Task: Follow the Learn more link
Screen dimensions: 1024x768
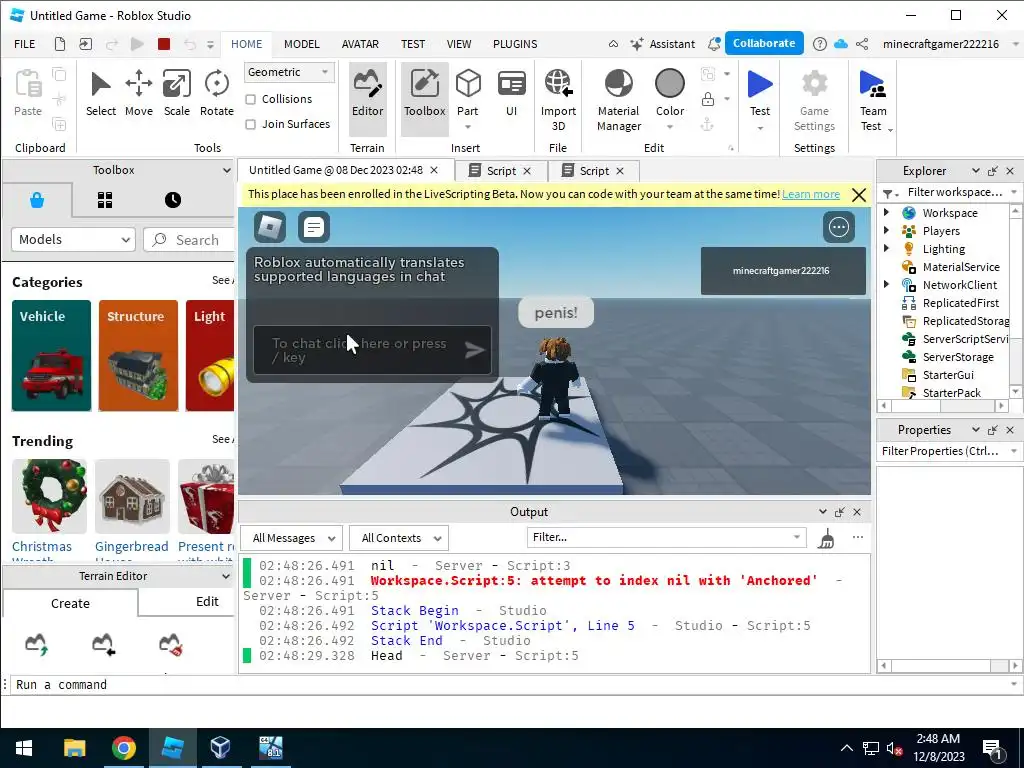Action: (x=810, y=194)
